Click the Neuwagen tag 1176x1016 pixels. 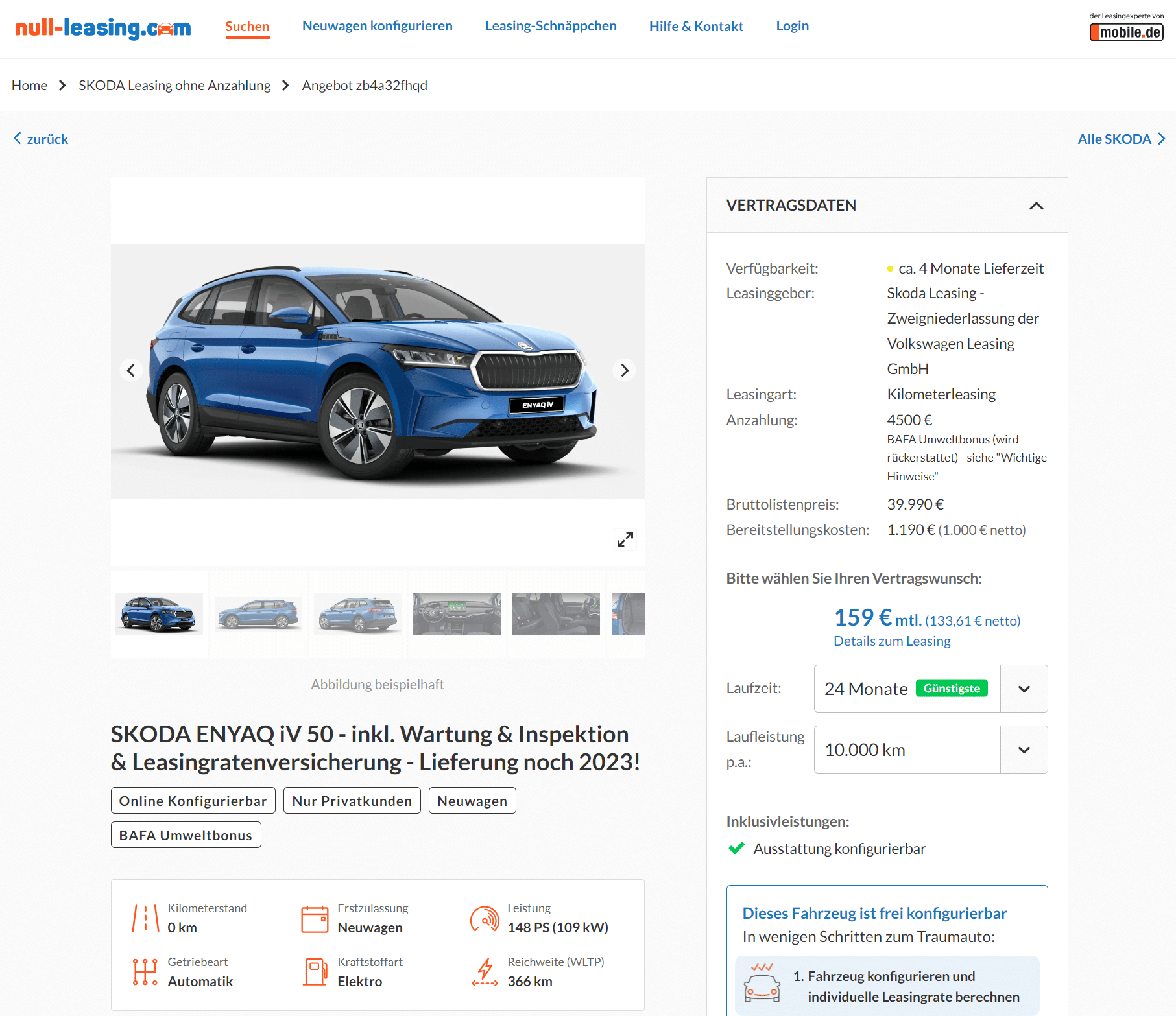click(x=472, y=801)
